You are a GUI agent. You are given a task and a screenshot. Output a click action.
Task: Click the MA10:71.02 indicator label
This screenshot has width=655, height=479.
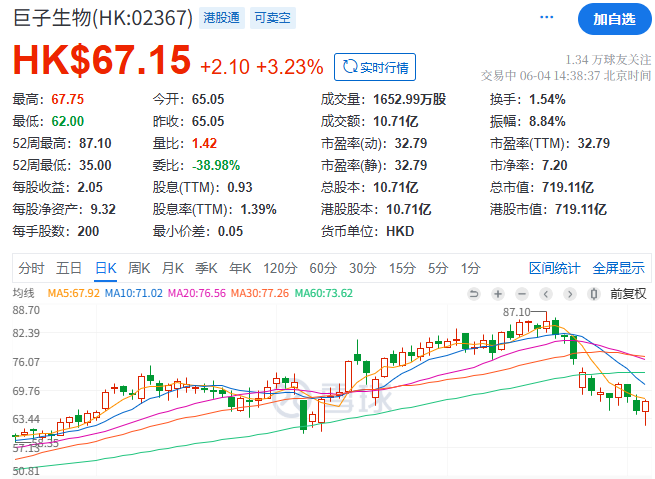pos(133,293)
